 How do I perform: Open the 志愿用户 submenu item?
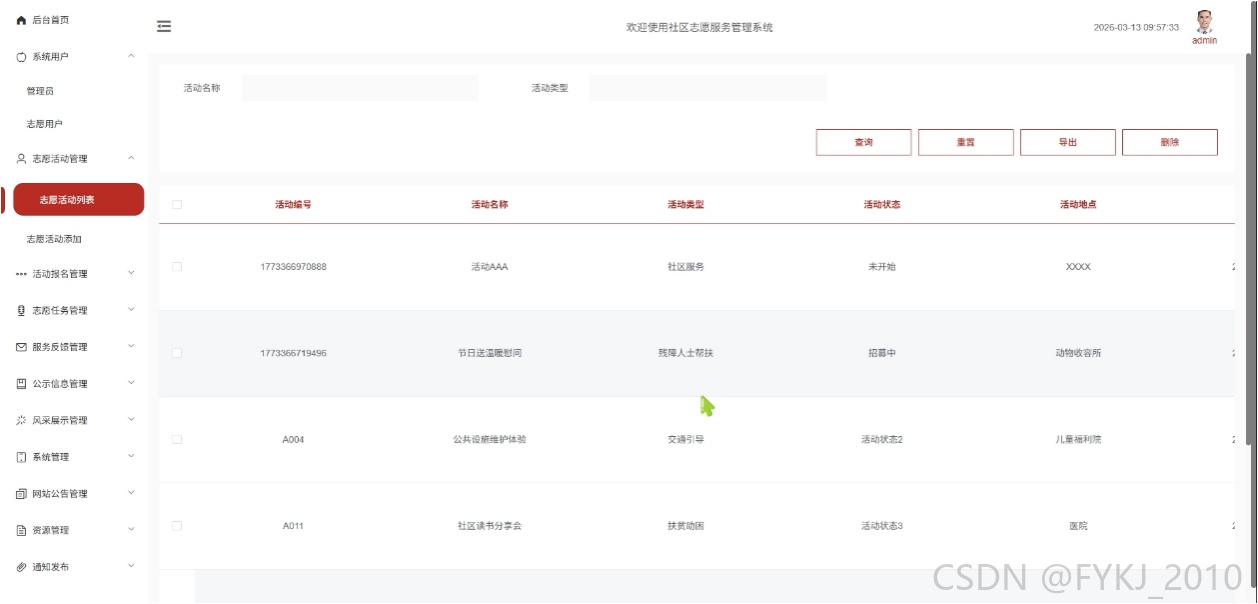point(44,124)
